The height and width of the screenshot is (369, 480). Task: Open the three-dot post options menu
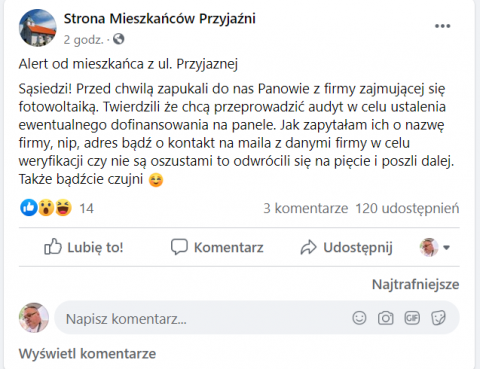tap(442, 26)
